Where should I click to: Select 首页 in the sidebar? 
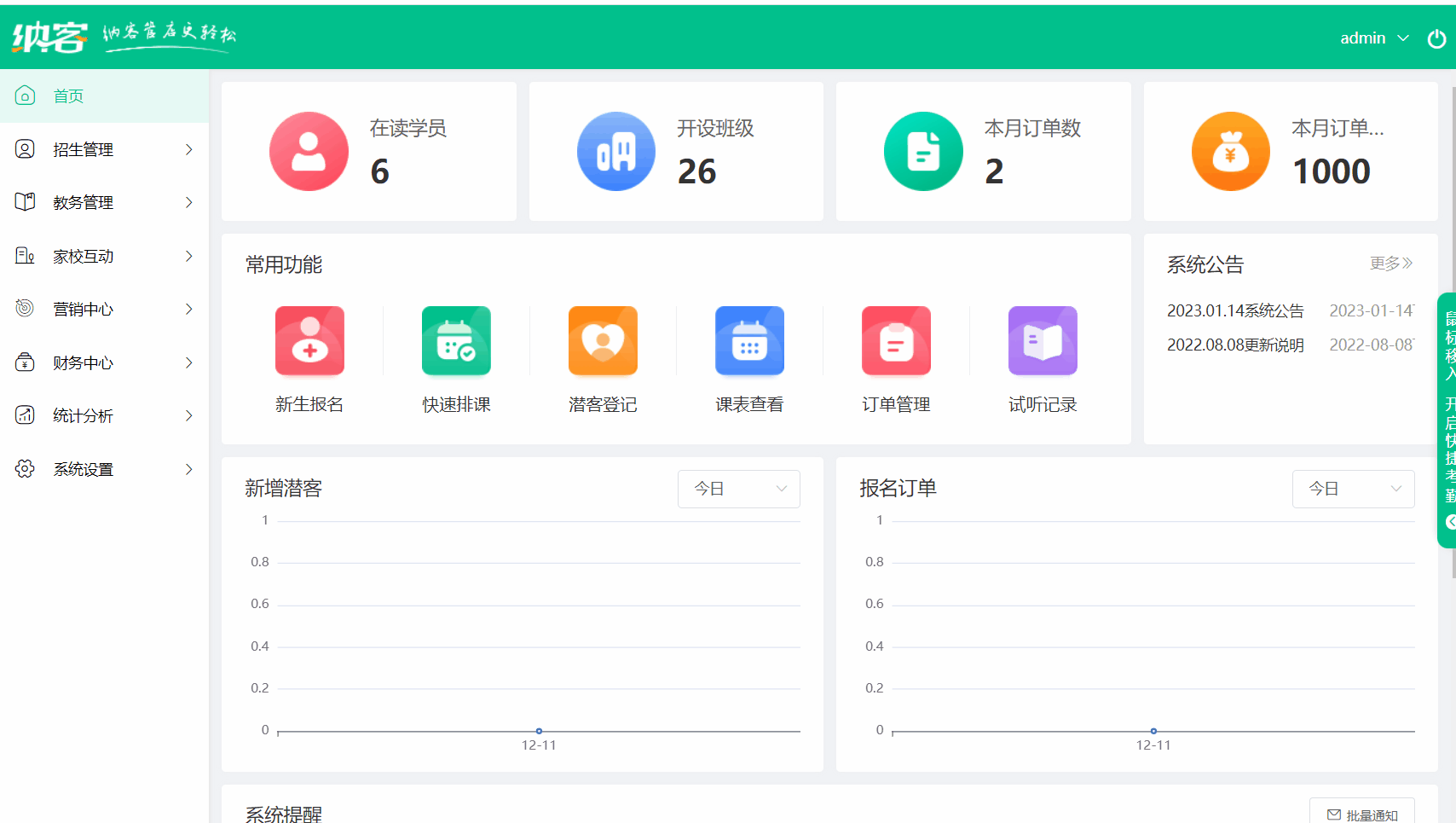pos(68,96)
